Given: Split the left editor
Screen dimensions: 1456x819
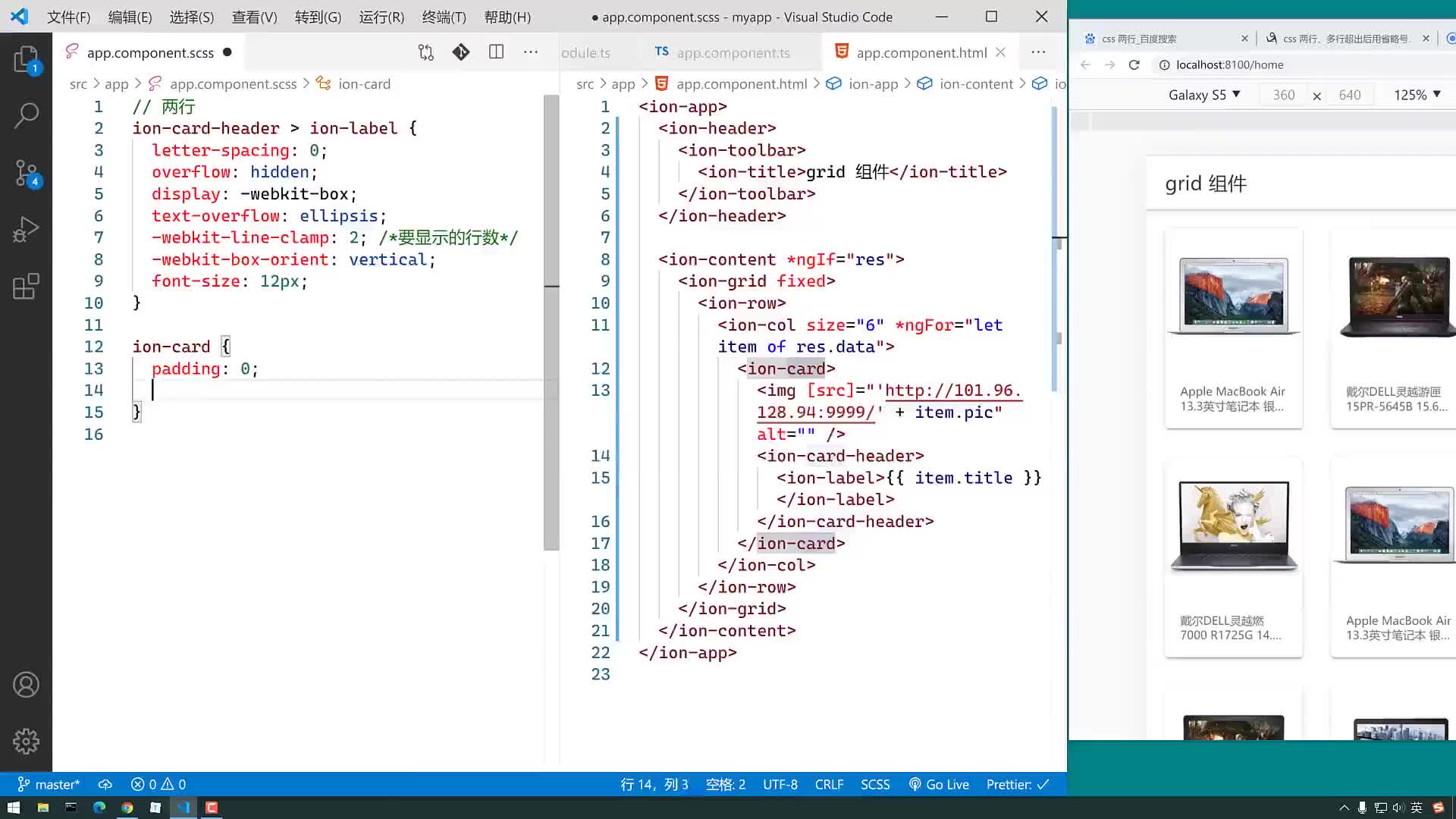Looking at the screenshot, I should click(496, 52).
